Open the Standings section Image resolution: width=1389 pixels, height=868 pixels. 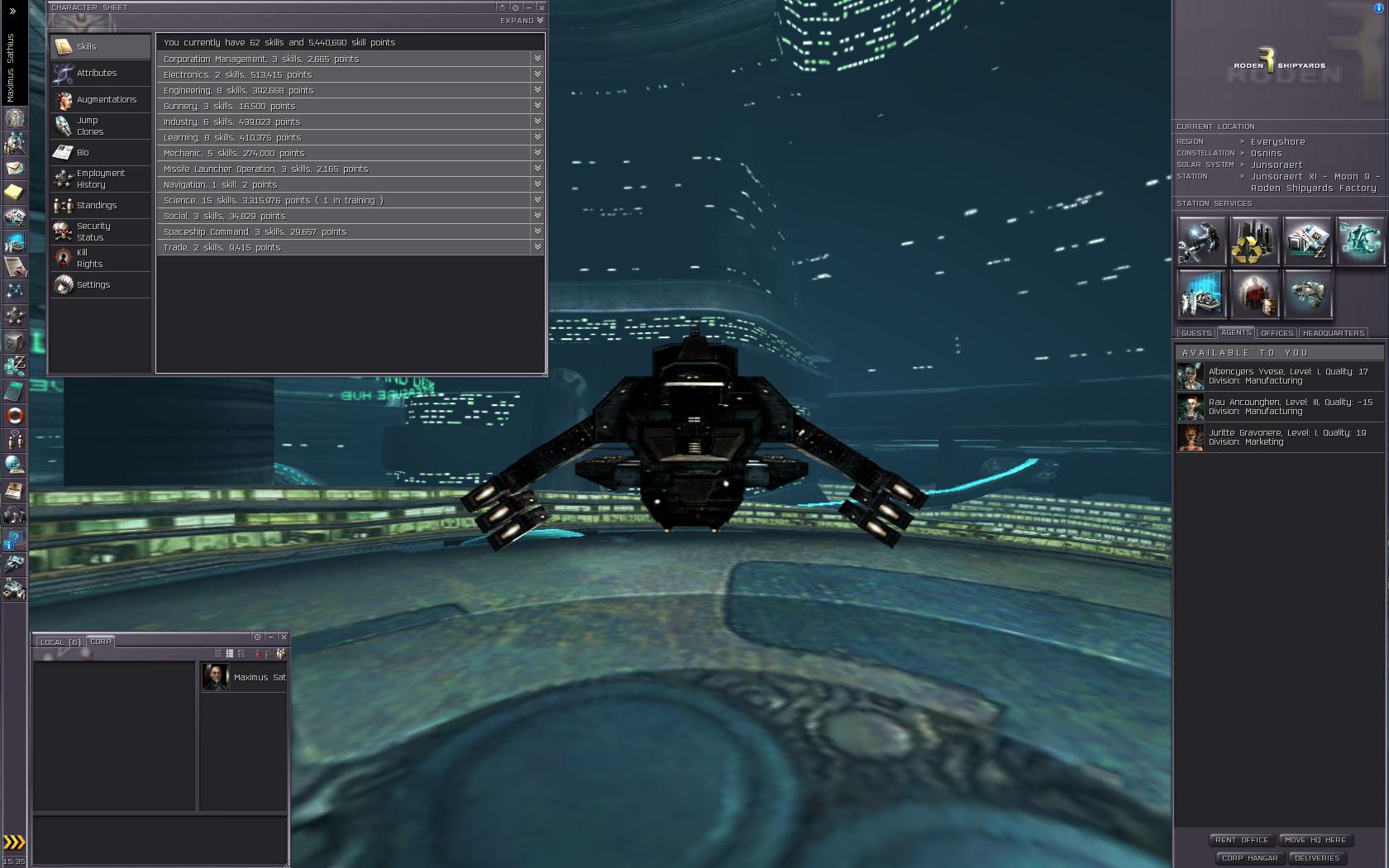point(101,205)
